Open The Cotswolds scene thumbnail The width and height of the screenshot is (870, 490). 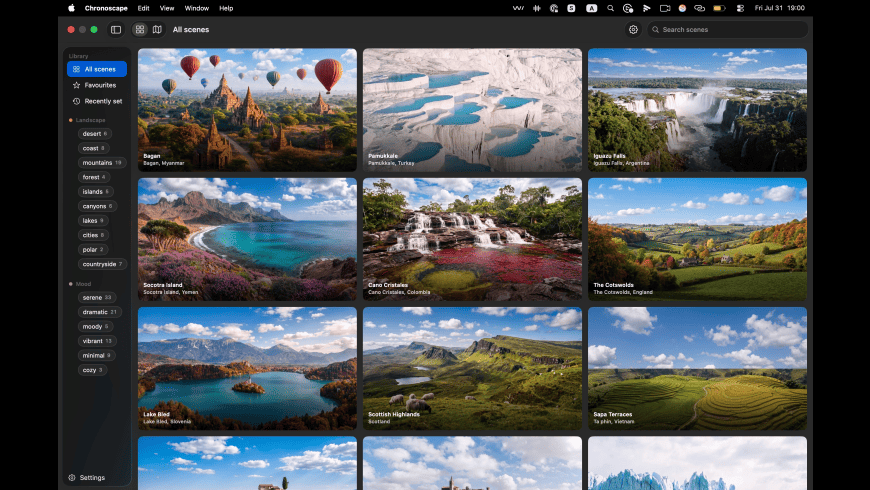(697, 239)
